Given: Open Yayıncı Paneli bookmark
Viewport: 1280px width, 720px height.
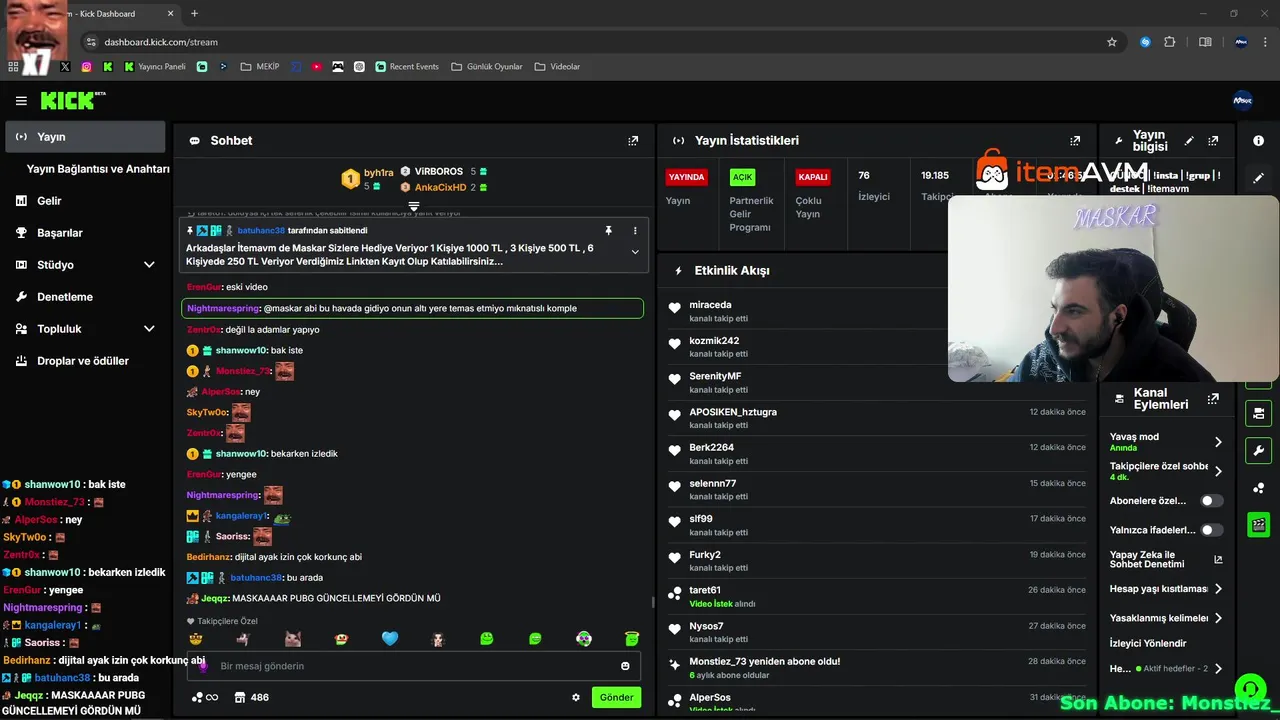Looking at the screenshot, I should pyautogui.click(x=155, y=67).
